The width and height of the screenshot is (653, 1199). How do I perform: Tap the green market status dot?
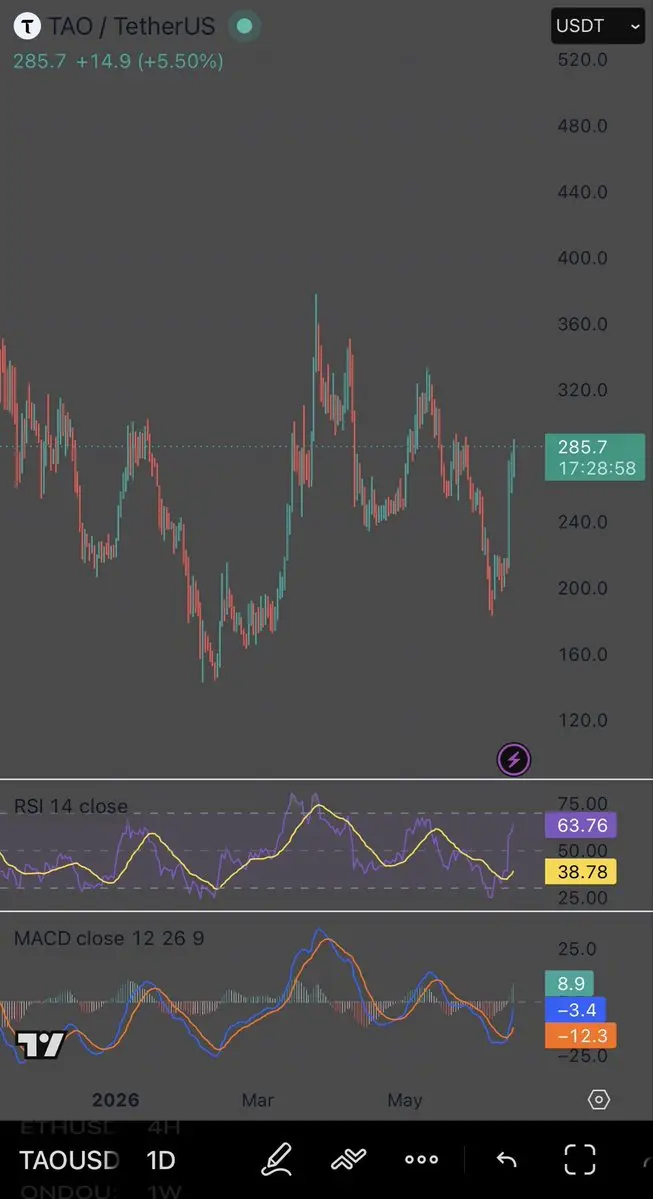tap(244, 26)
